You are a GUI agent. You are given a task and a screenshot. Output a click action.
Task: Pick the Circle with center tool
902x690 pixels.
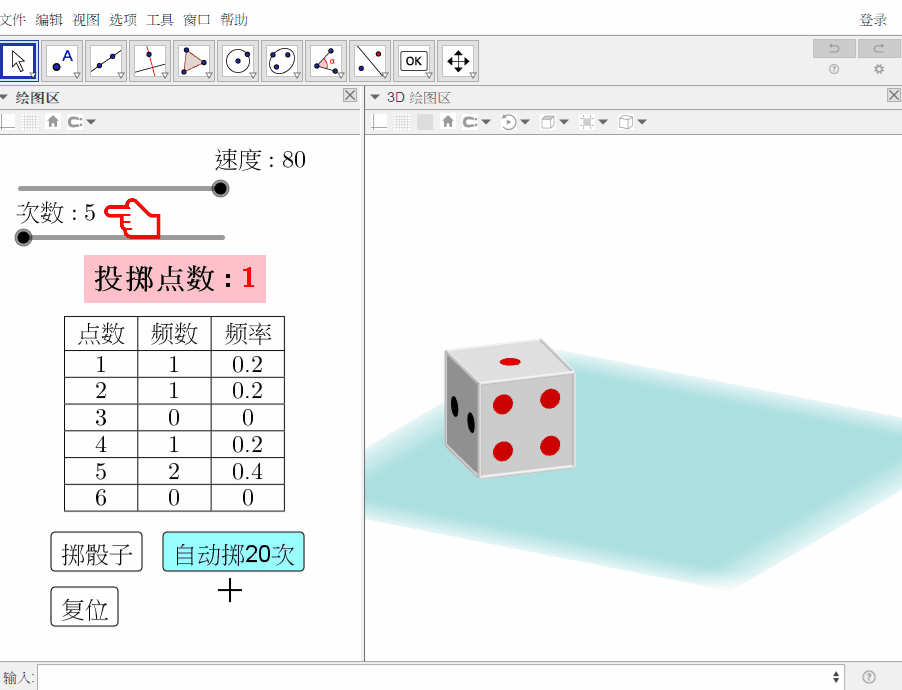(238, 60)
